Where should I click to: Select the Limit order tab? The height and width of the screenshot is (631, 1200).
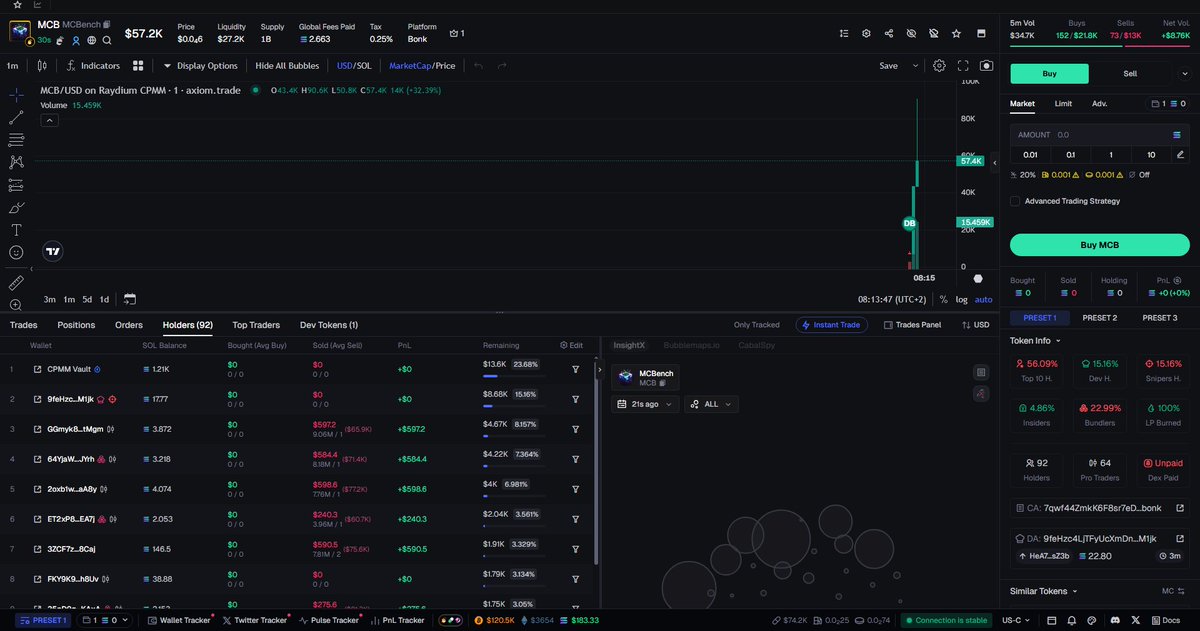[x=1063, y=103]
